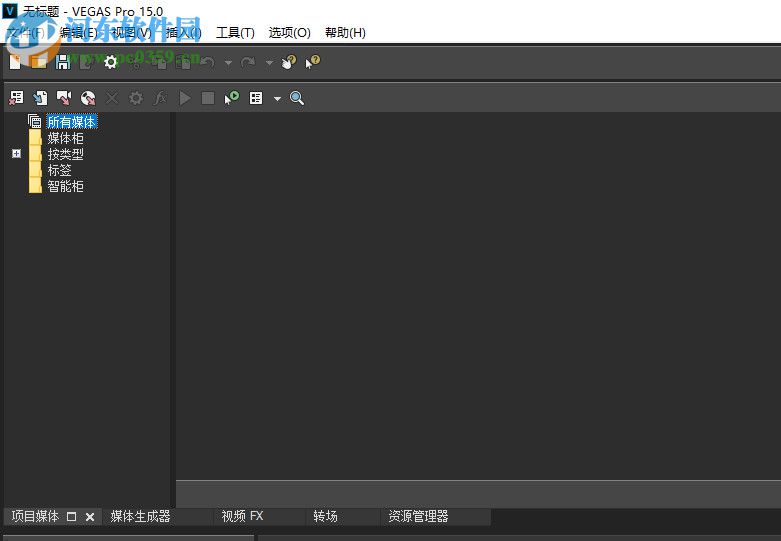Open the redo history dropdown arrow
Screen dimensions: 781x541
[x=269, y=63]
